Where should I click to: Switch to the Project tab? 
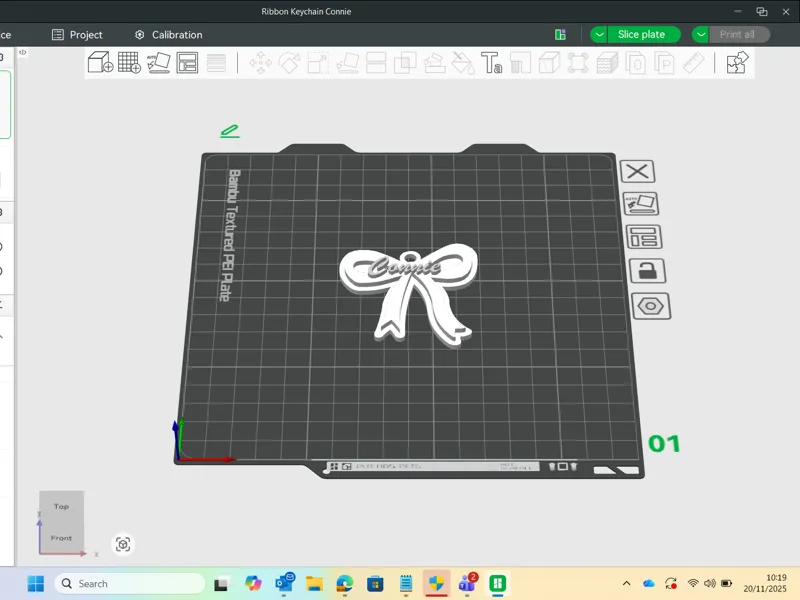tap(77, 35)
